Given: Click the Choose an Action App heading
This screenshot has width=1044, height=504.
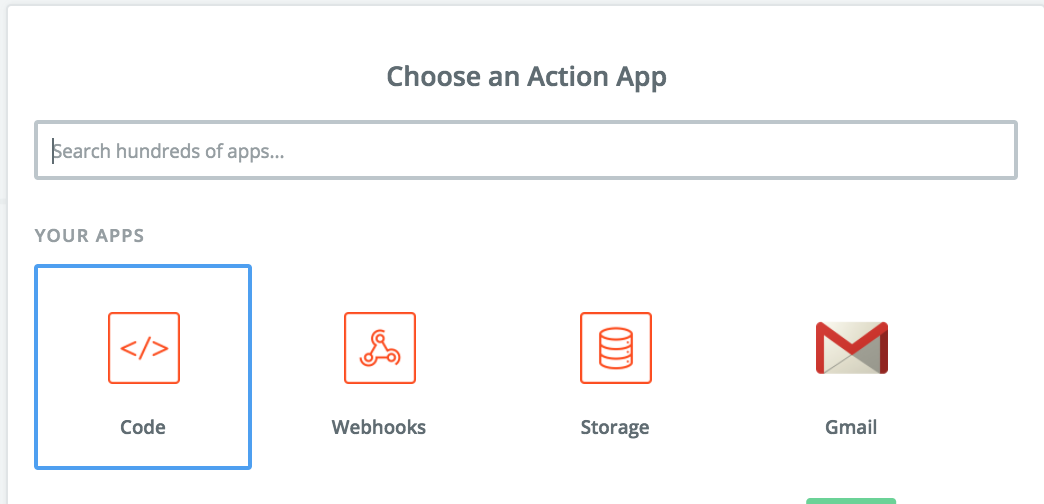Looking at the screenshot, I should click(x=527, y=77).
